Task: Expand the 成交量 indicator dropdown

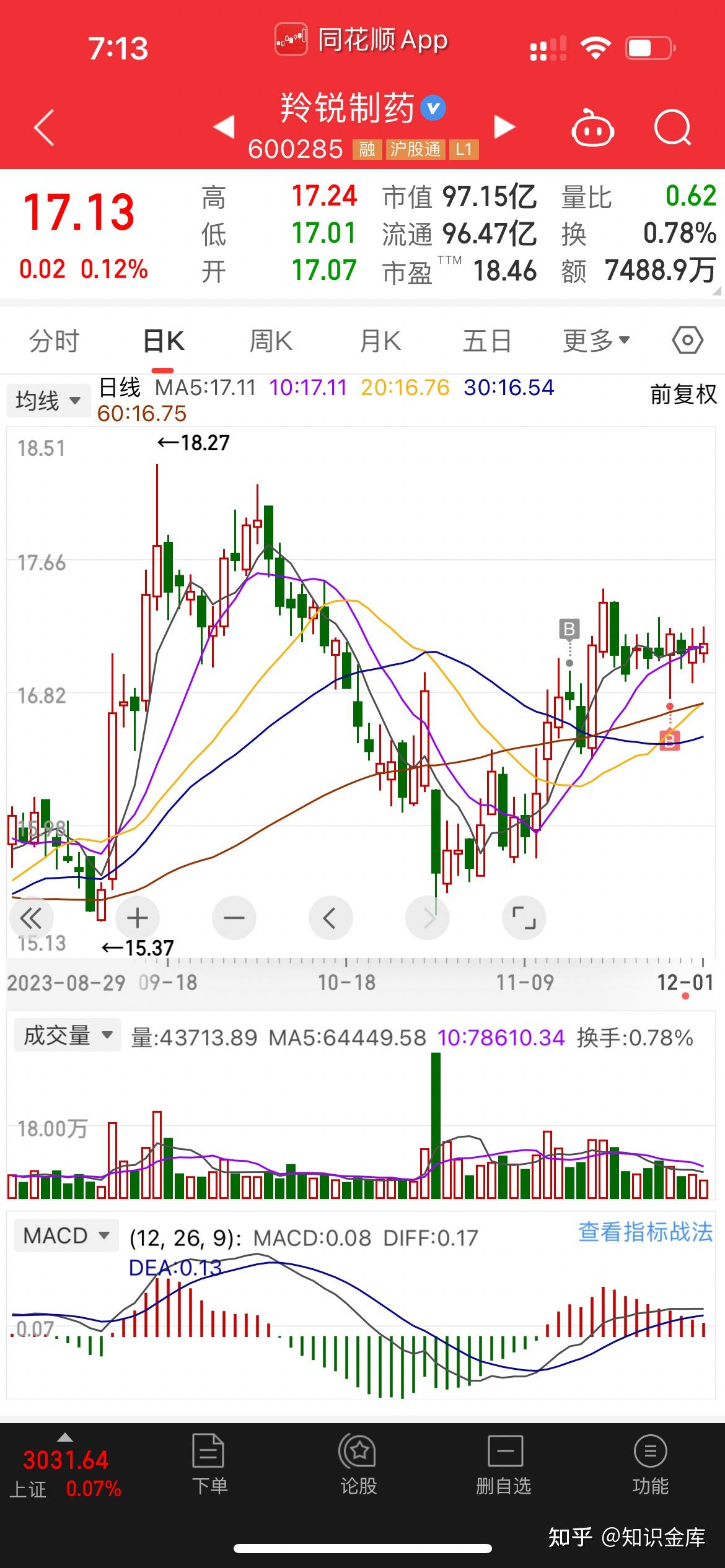Action: [68, 1036]
